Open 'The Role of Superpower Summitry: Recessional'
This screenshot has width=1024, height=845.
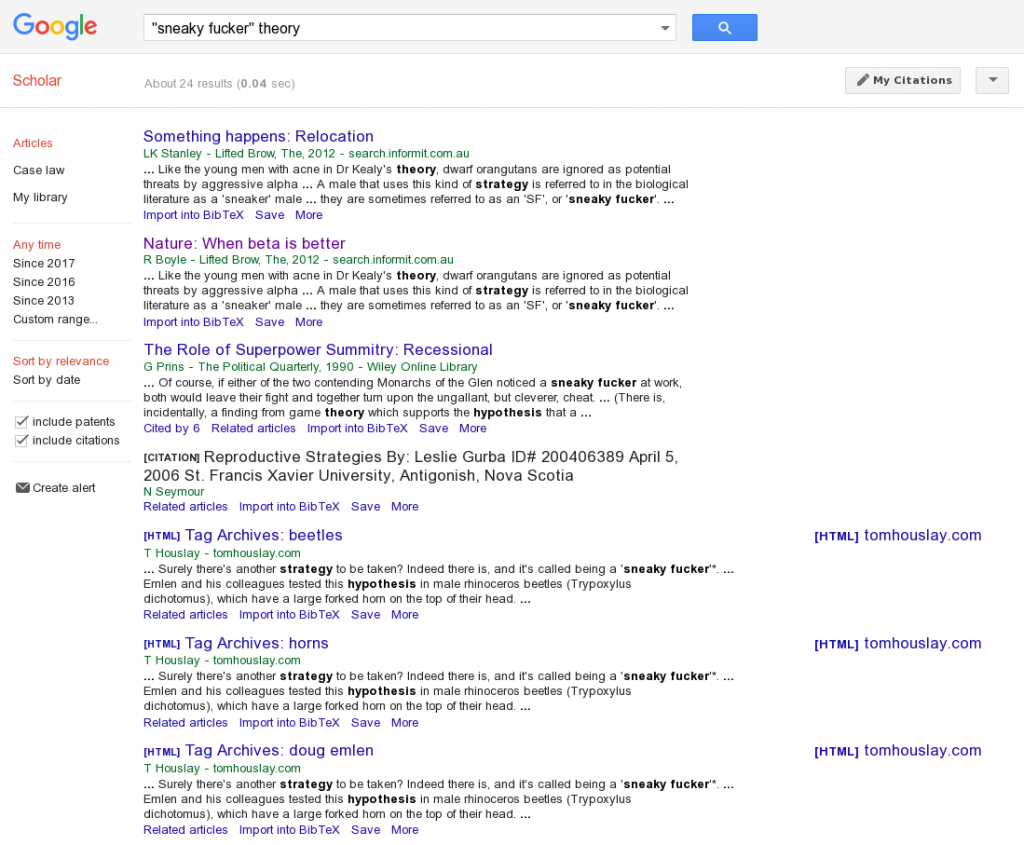point(318,350)
